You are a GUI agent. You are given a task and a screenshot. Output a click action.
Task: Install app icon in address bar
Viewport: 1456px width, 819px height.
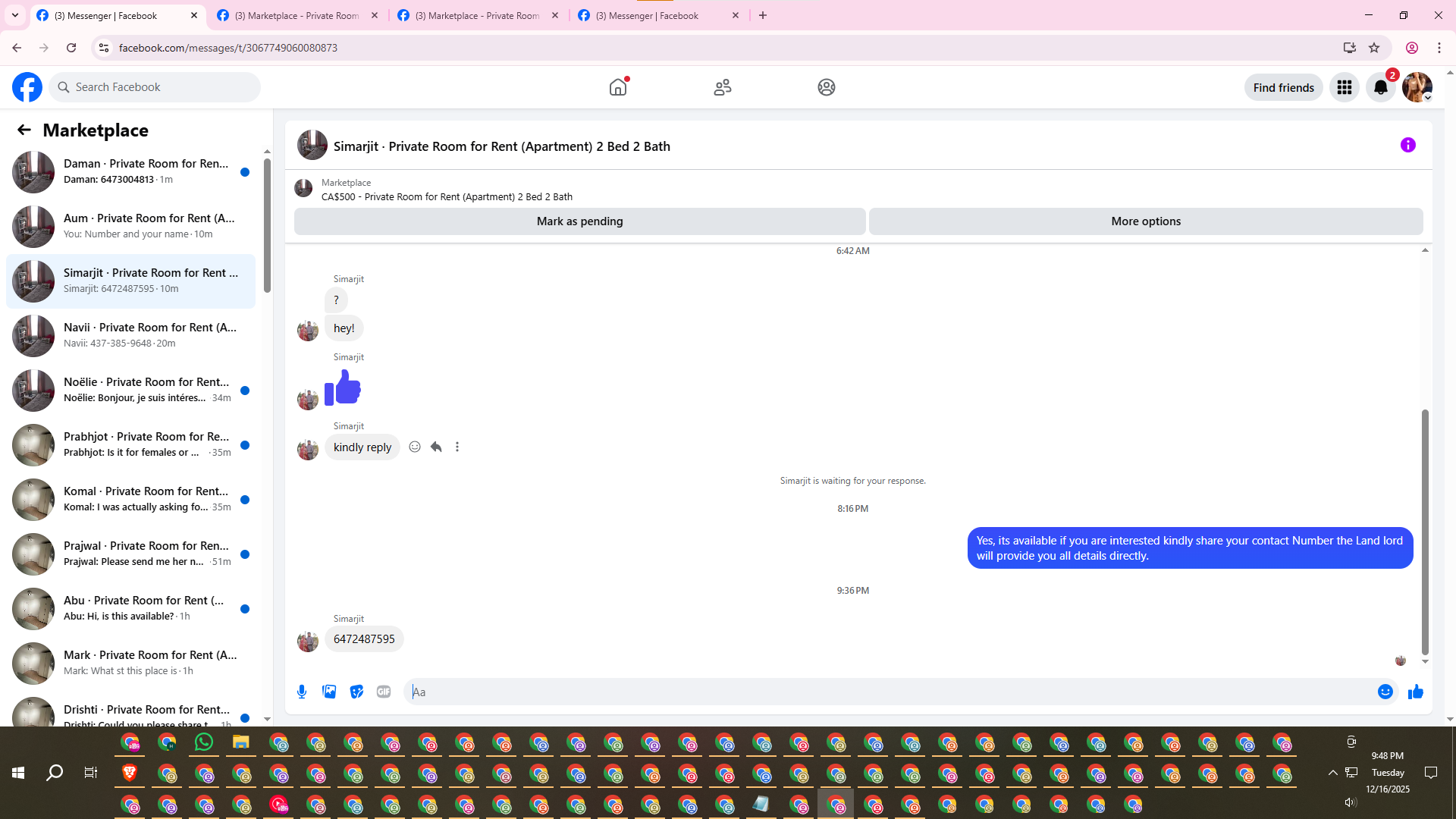[1350, 48]
